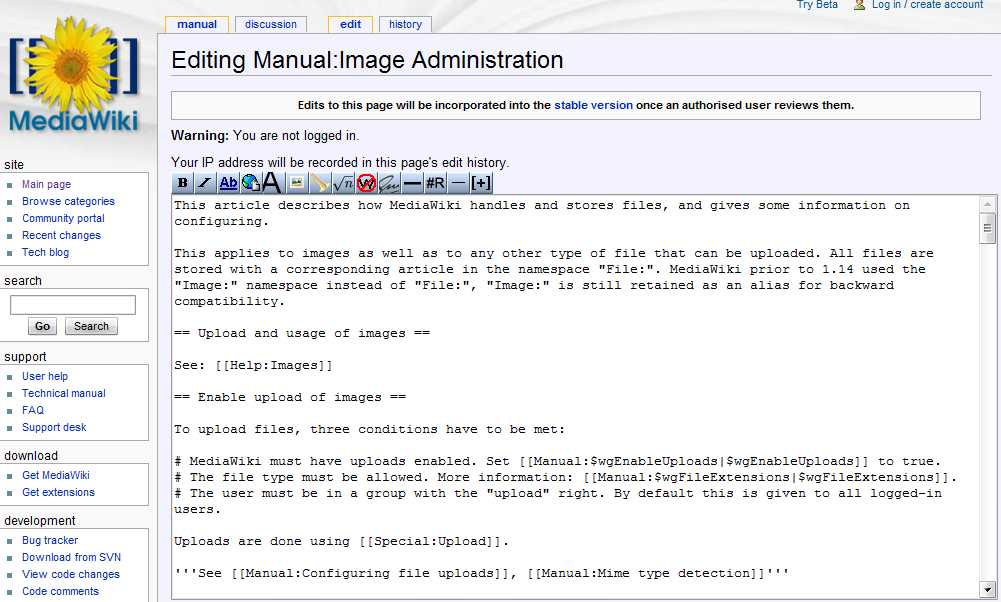
Task: Open the history tab
Action: [405, 24]
